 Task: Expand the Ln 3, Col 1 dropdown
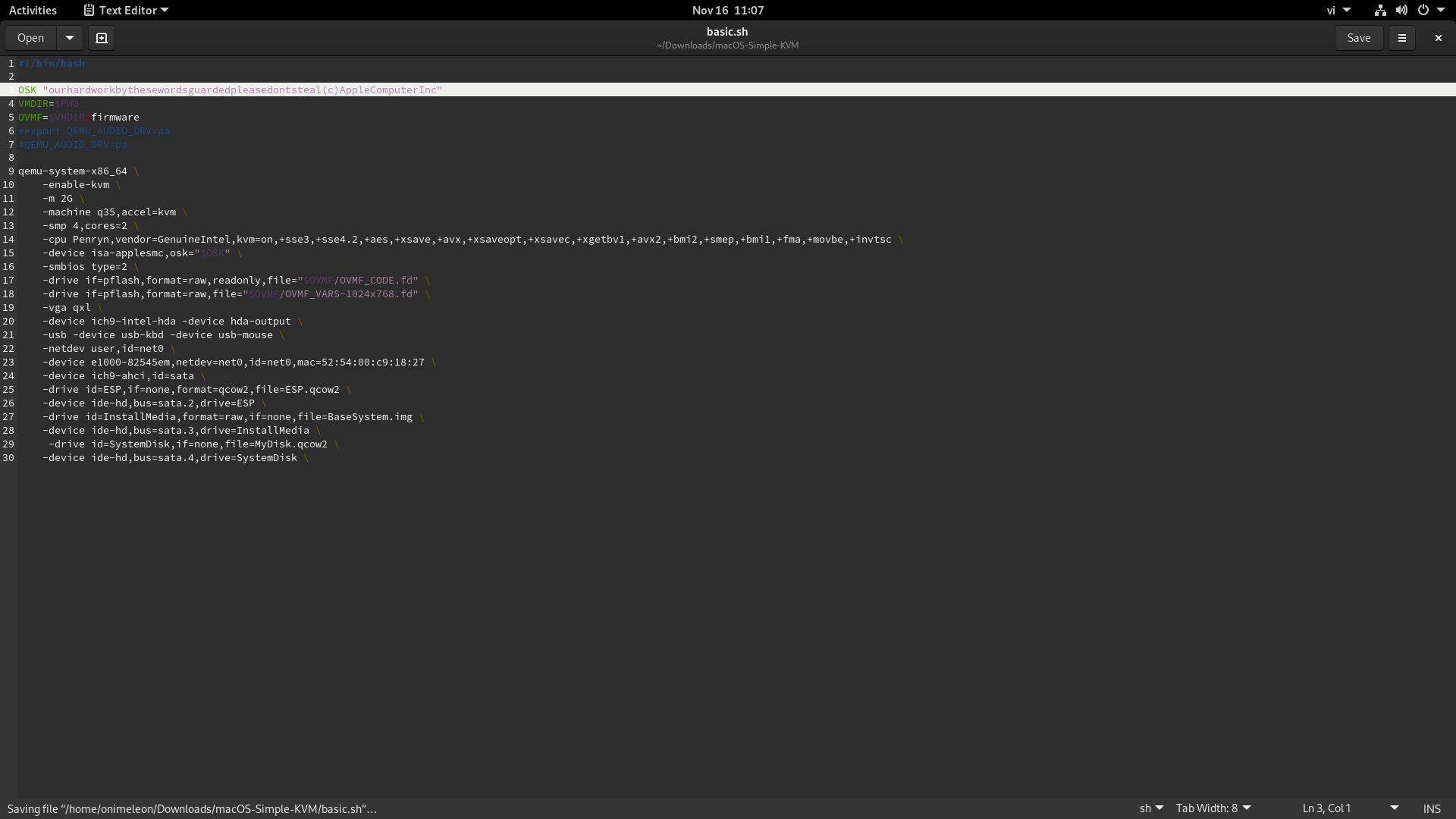[1394, 808]
